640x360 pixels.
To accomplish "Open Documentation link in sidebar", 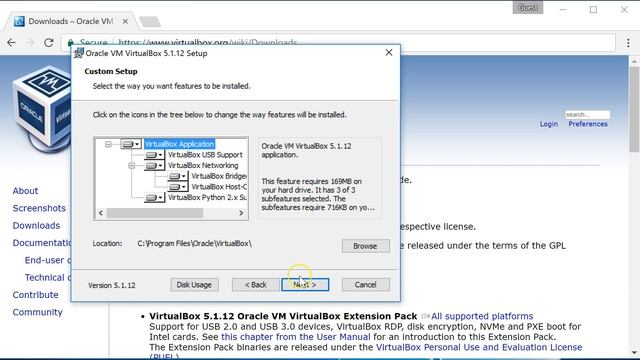I will coord(42,243).
